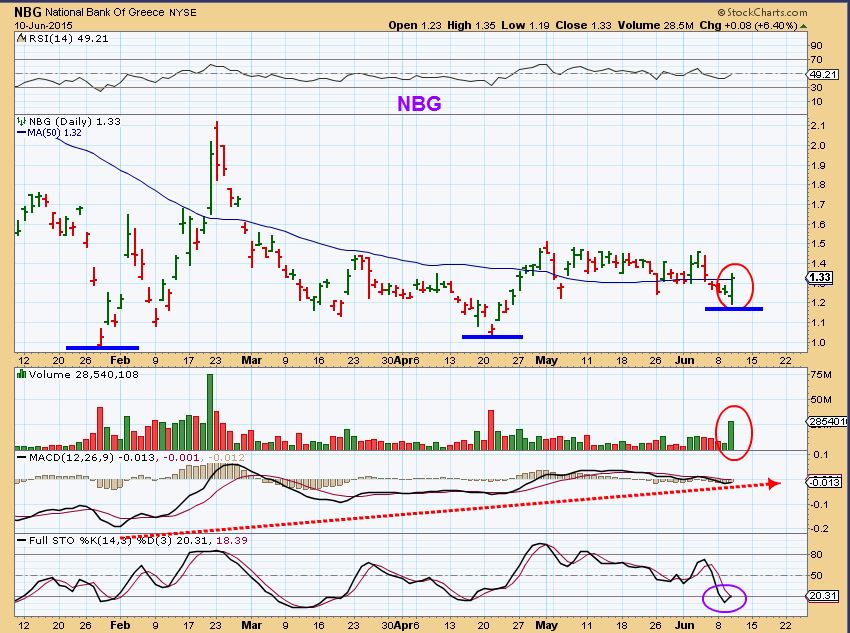The image size is (850, 633).
Task: Click the 1.33 last-price tag on price axis
Action: [x=820, y=277]
